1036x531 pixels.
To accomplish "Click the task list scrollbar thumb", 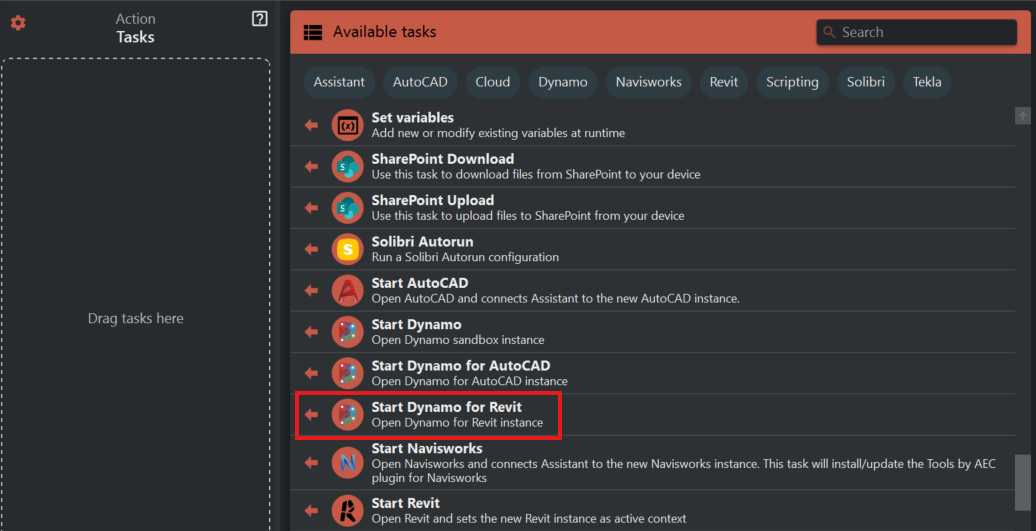I will [x=1022, y=482].
